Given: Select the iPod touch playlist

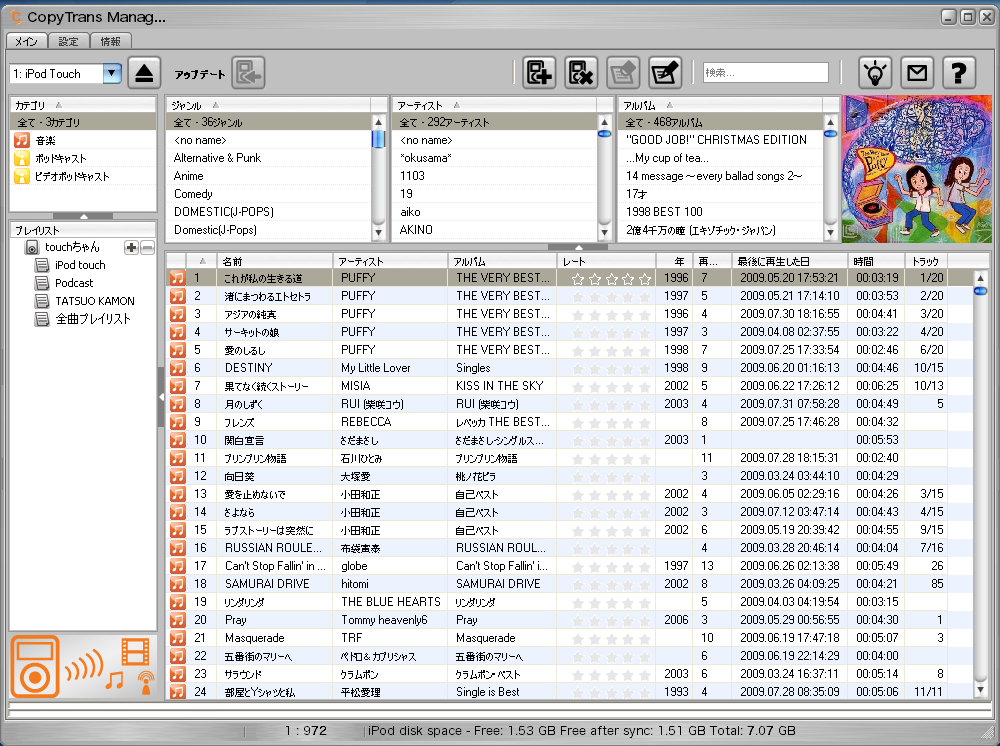Looking at the screenshot, I should coord(80,265).
